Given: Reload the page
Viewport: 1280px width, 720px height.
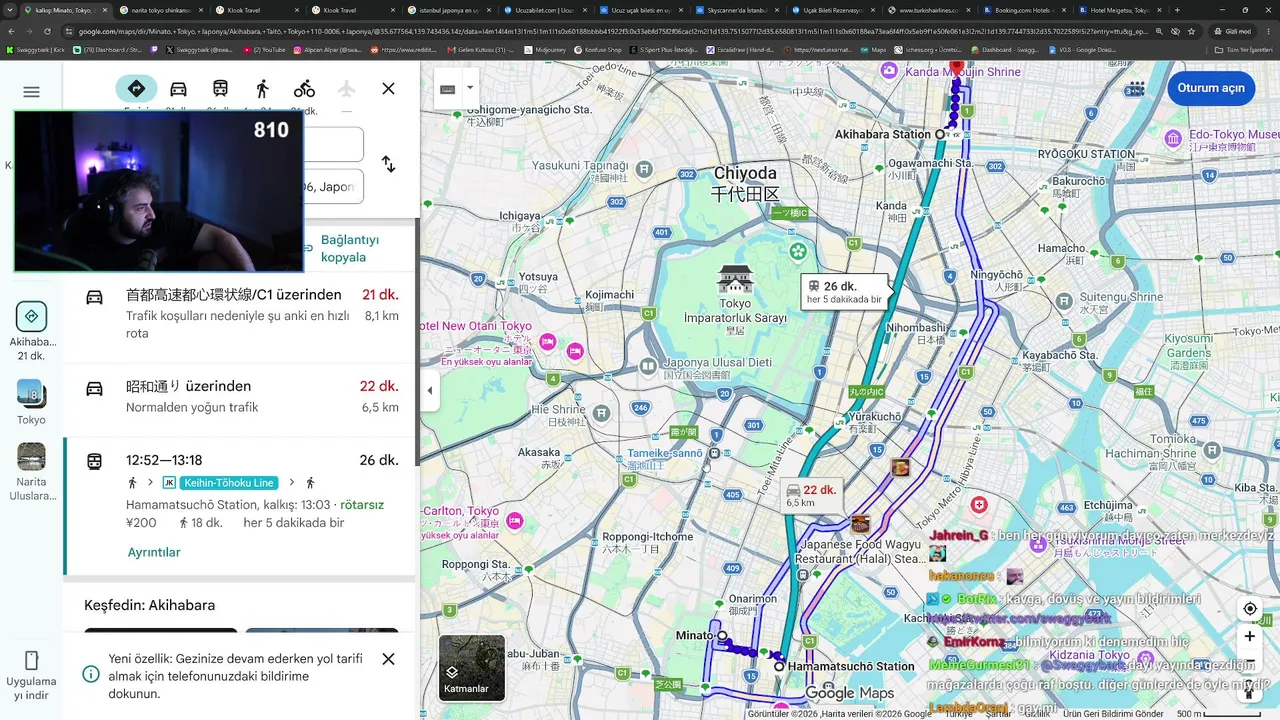Looking at the screenshot, I should 46,31.
